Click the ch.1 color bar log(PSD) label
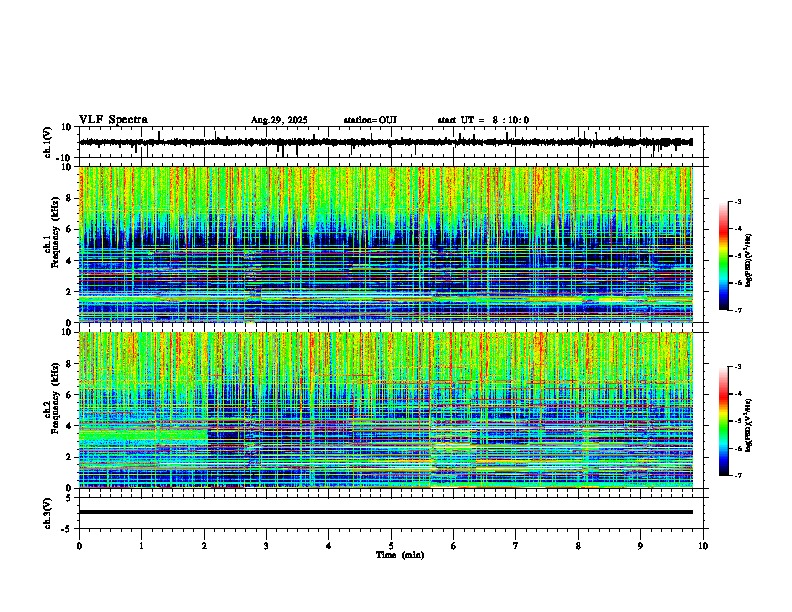The width and height of the screenshot is (792, 612). [x=749, y=261]
